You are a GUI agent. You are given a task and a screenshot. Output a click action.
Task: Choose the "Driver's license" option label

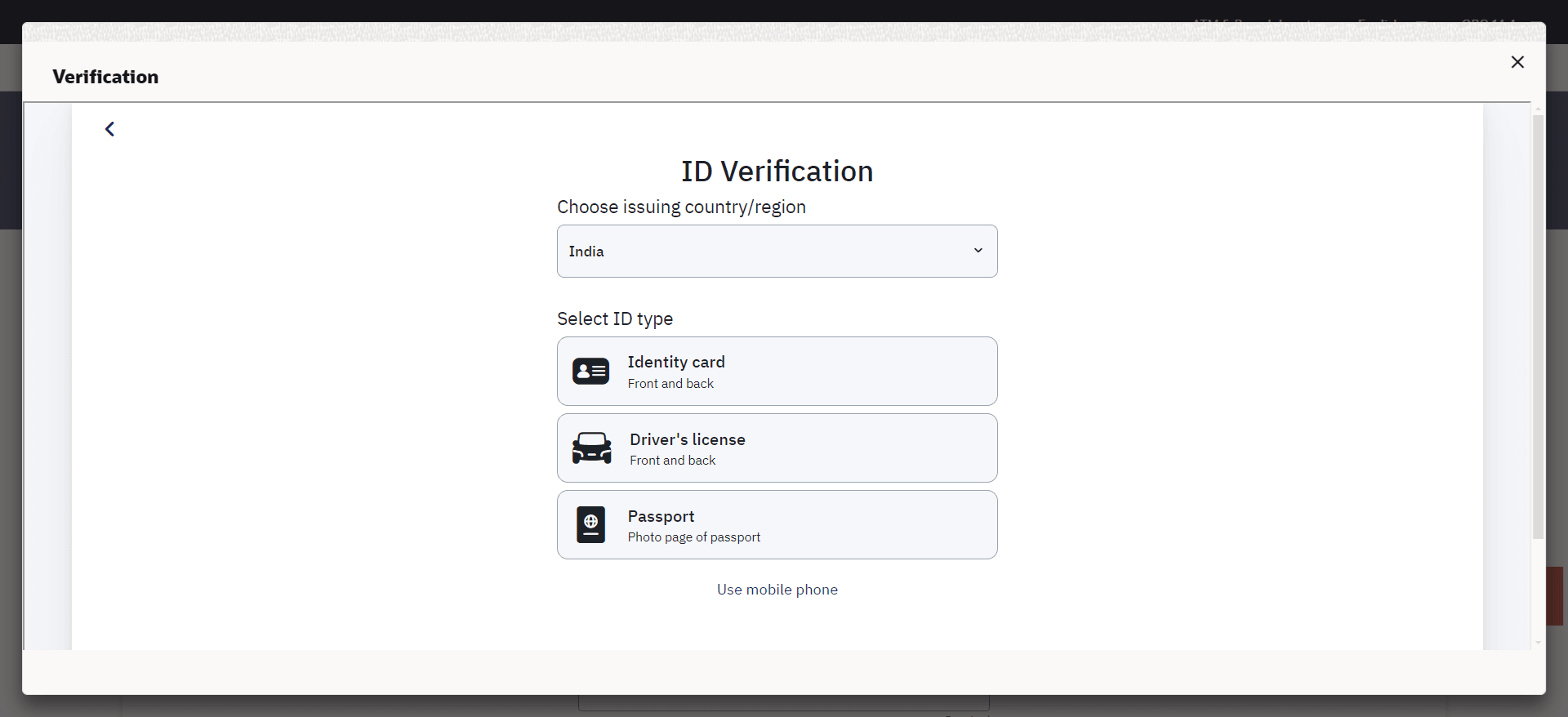687,439
